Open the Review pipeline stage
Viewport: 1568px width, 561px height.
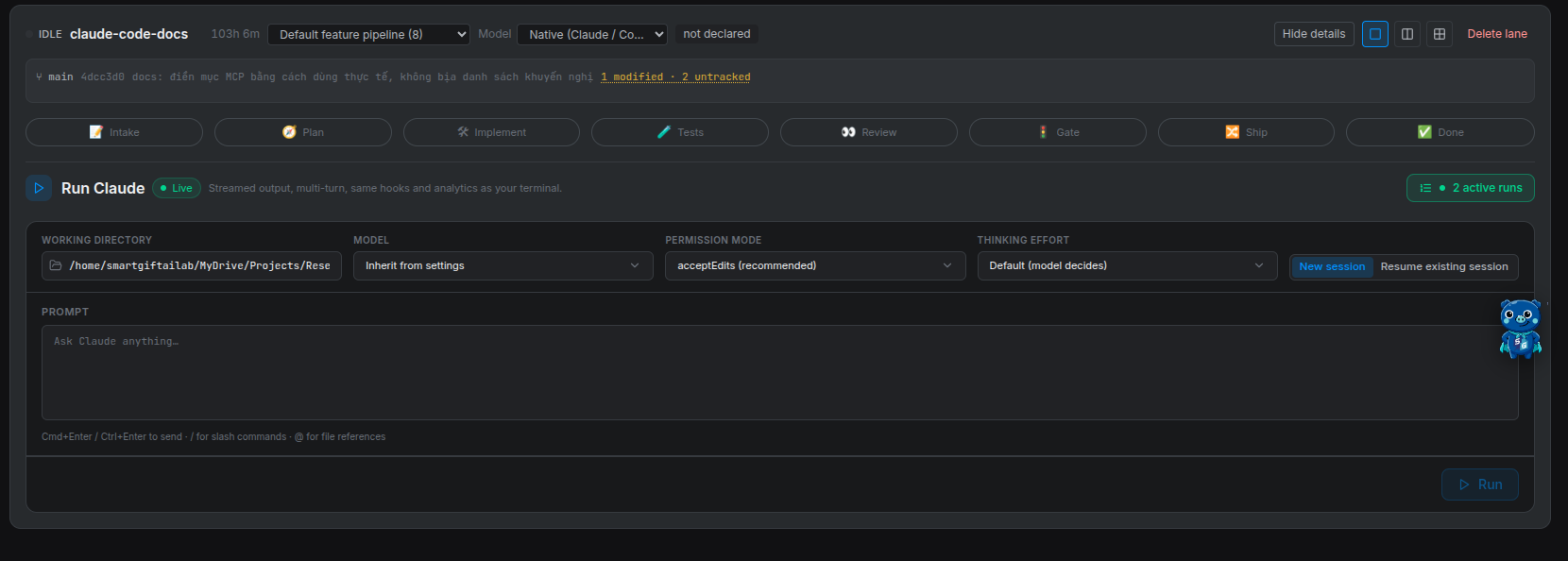click(x=869, y=132)
